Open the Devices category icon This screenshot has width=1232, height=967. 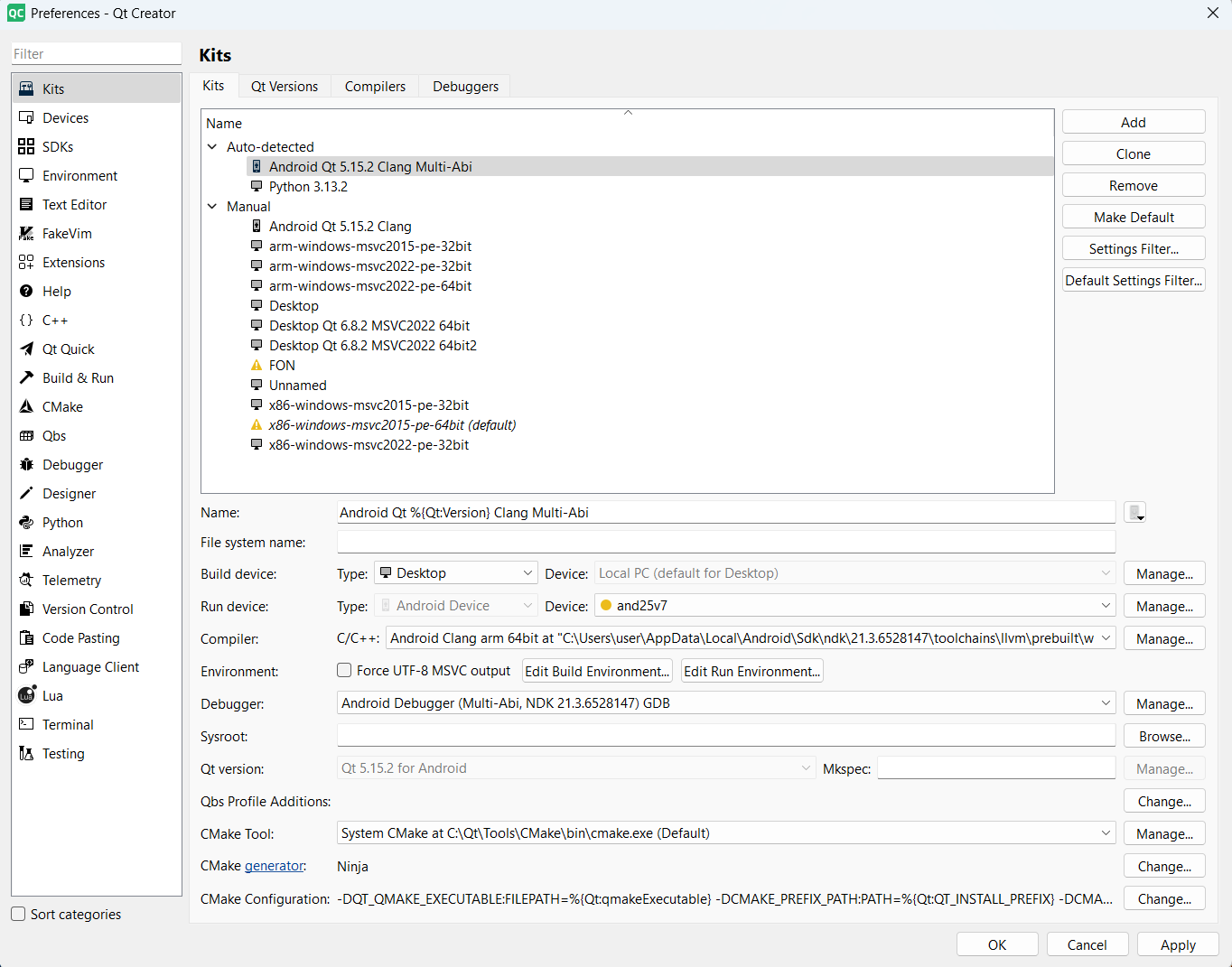click(x=26, y=117)
